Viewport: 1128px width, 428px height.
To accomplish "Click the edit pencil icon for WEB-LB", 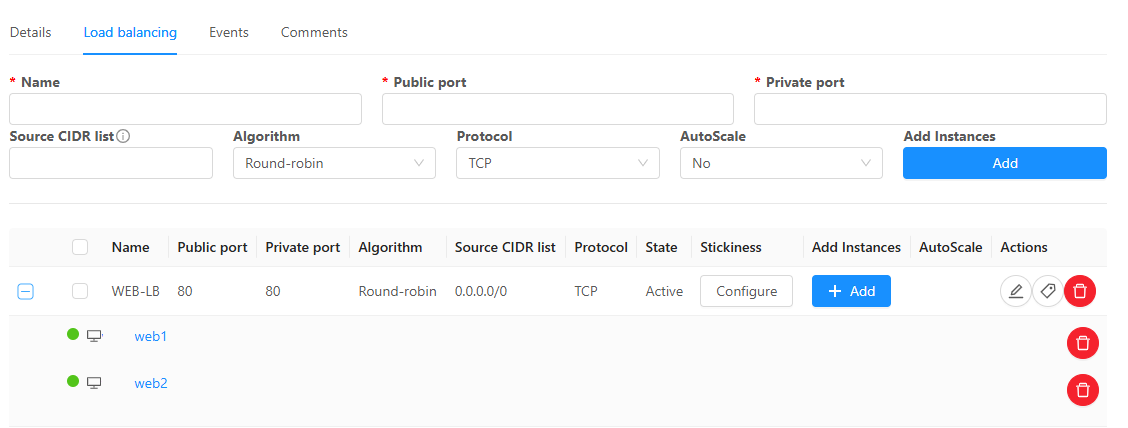I will pyautogui.click(x=1016, y=291).
